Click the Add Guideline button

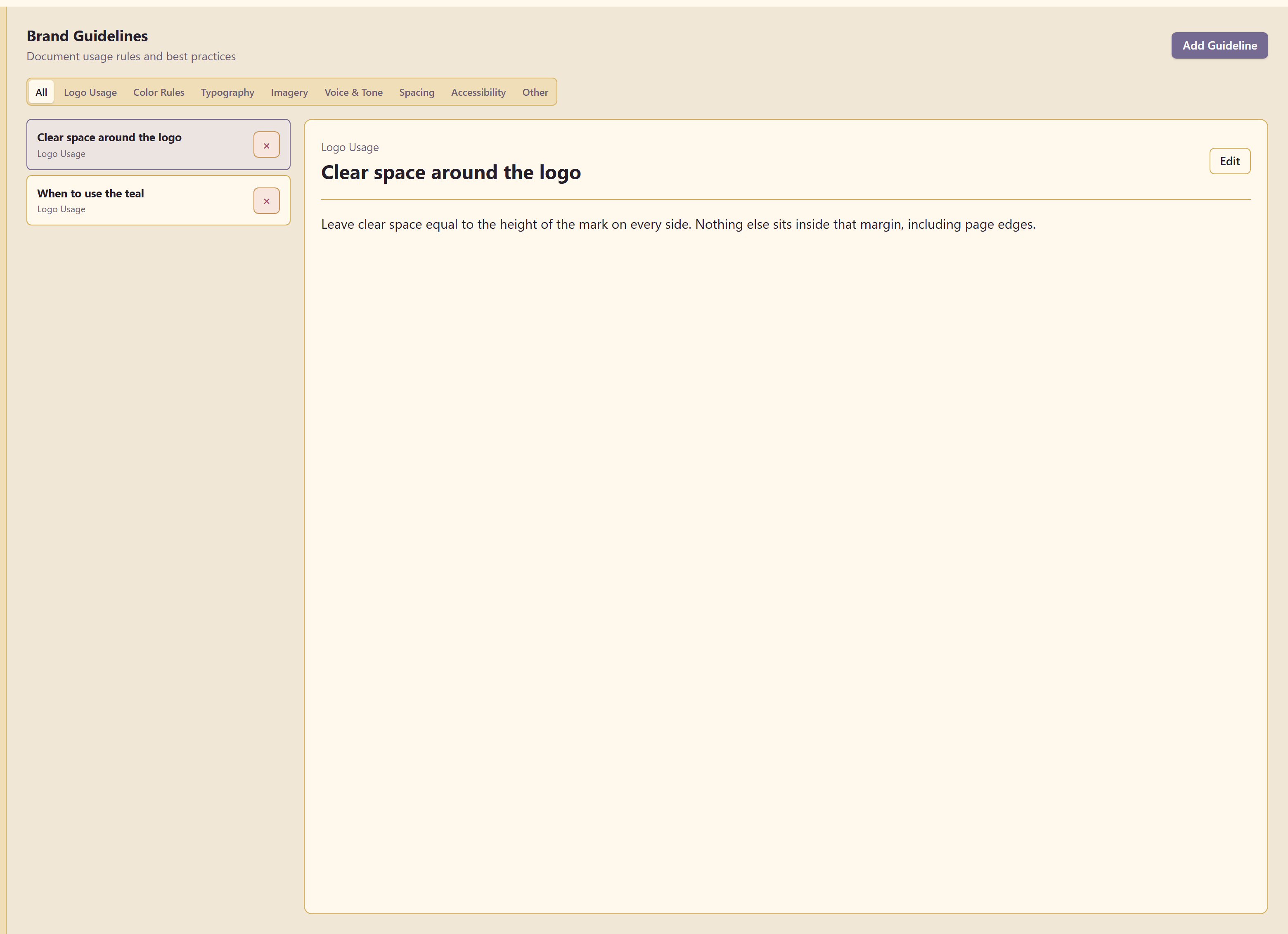pos(1219,45)
